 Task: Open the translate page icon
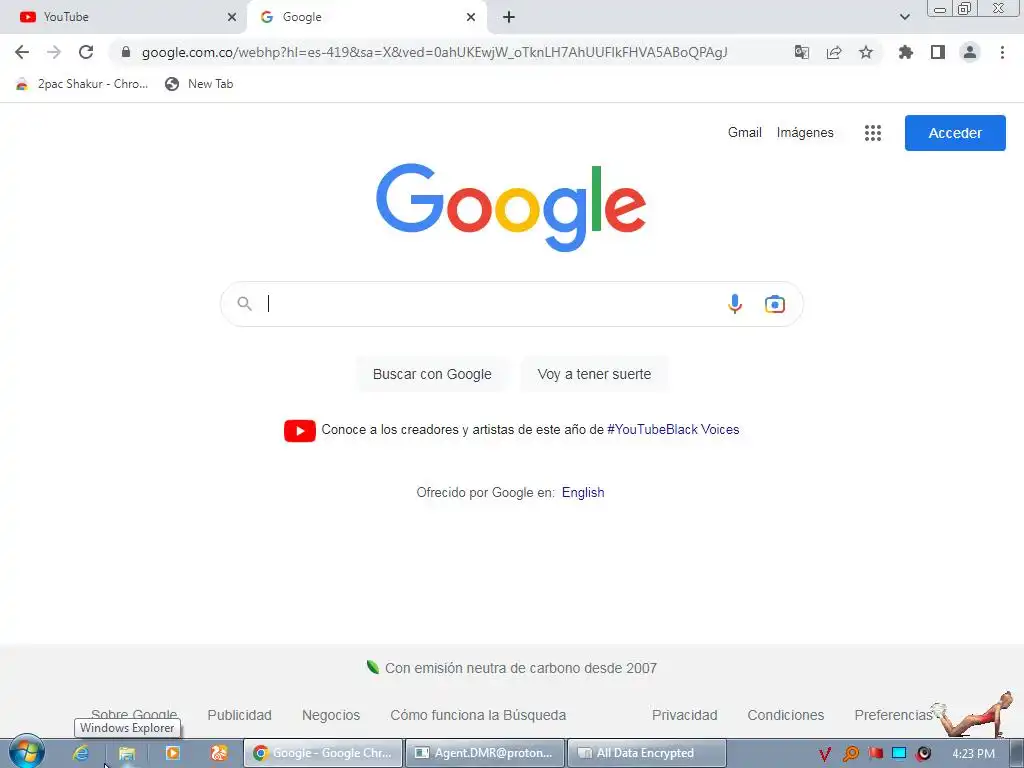(x=801, y=52)
